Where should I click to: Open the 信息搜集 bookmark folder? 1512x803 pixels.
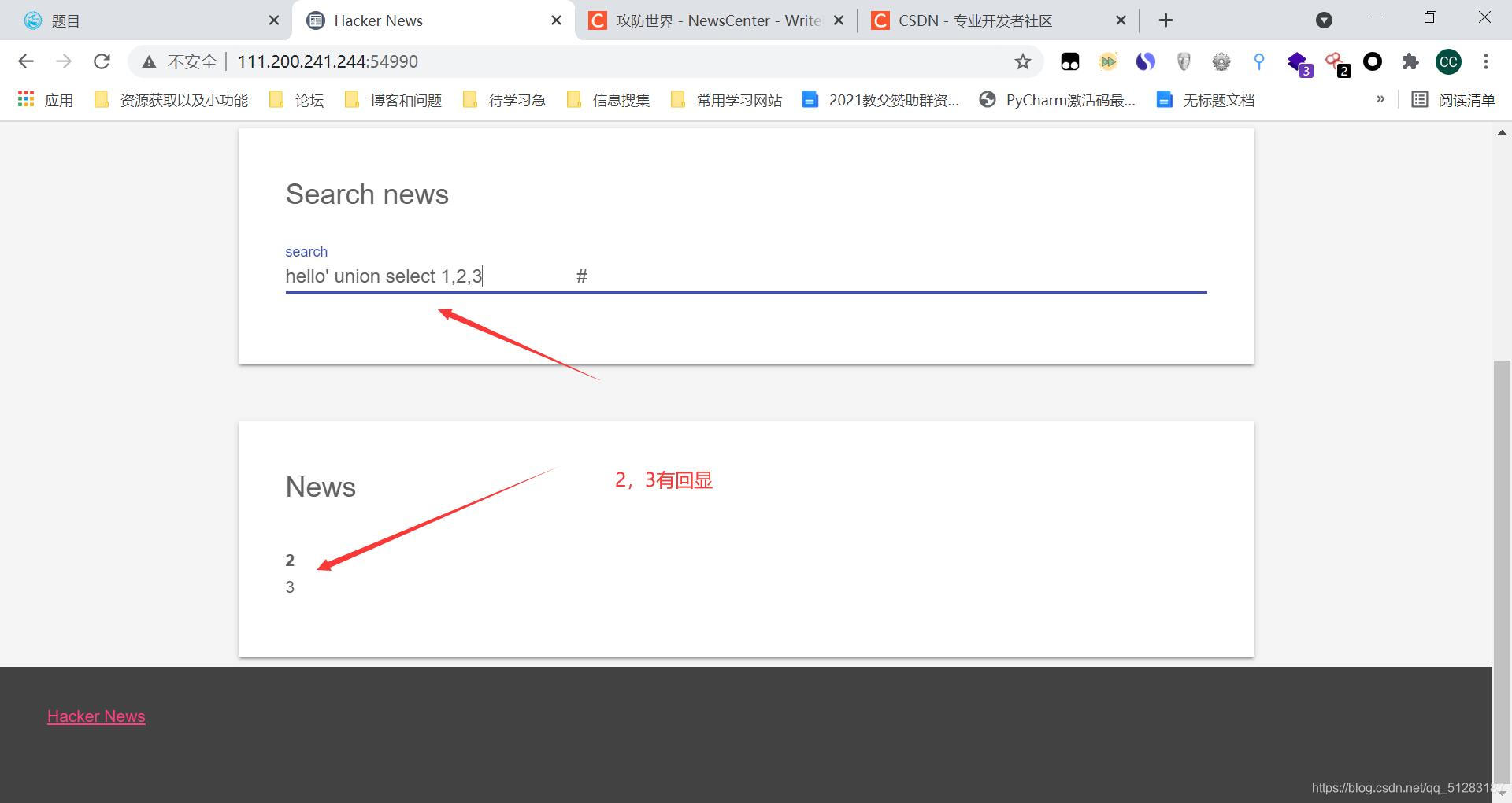click(609, 100)
